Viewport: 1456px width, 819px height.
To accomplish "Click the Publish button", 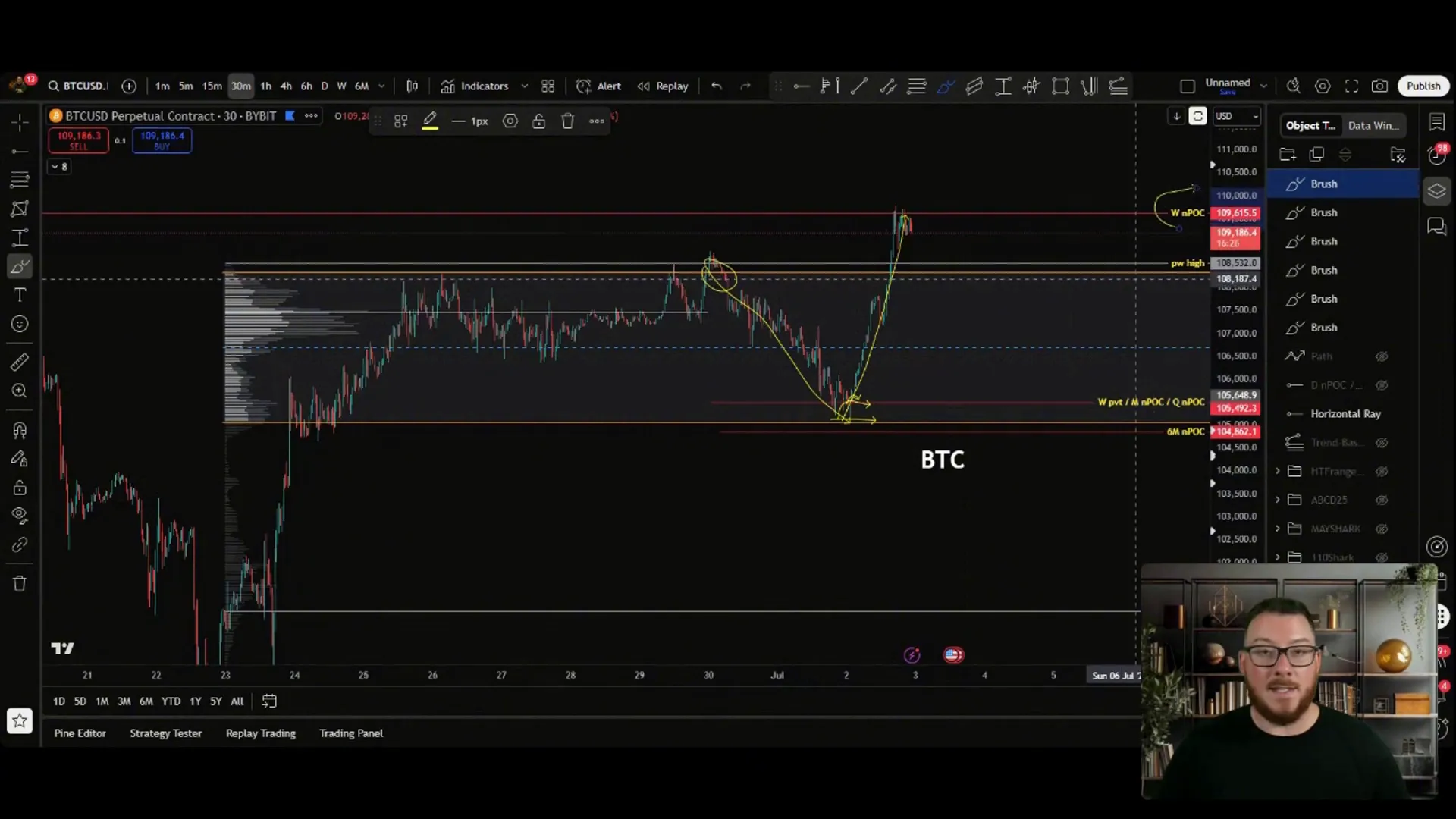I will pos(1423,86).
